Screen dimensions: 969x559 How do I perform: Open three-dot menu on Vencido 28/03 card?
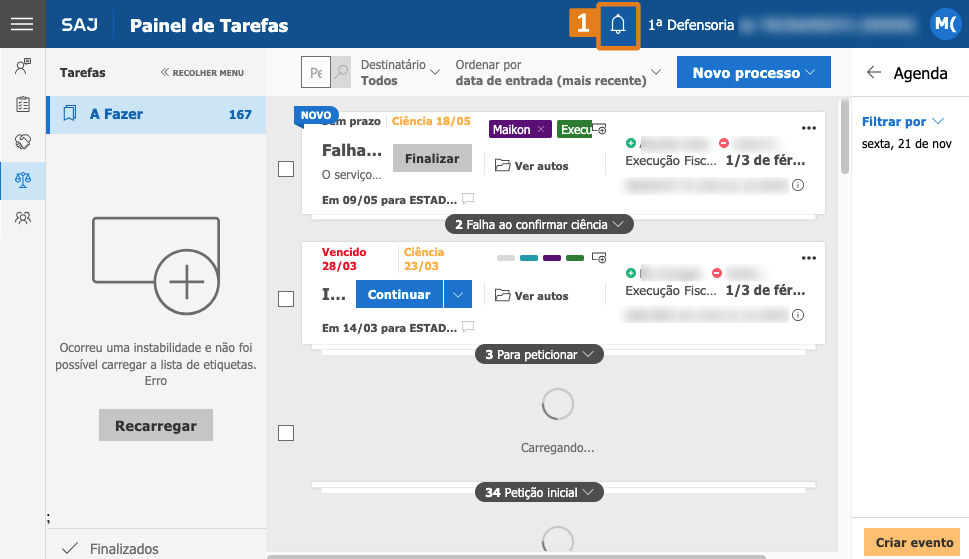point(808,258)
